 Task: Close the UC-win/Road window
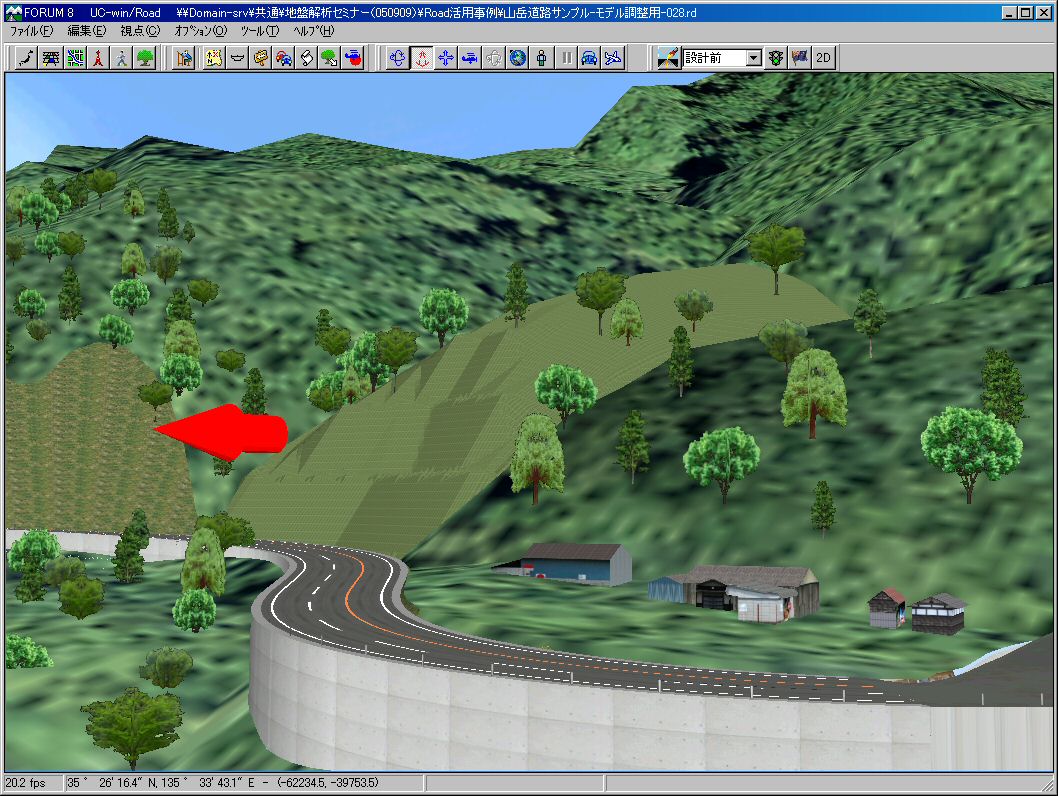click(x=1044, y=12)
